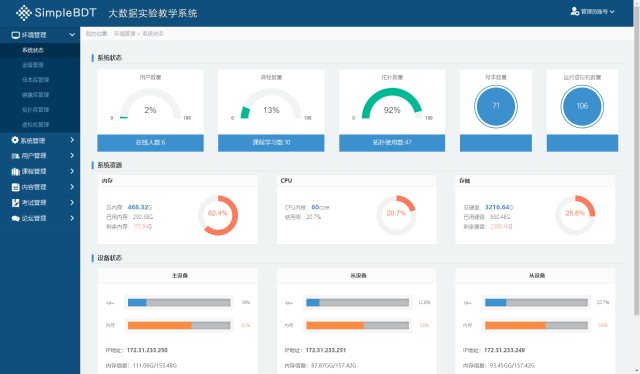Click the IP address 172.31.233.249
Viewport: 640px width, 374px height.
click(x=504, y=350)
